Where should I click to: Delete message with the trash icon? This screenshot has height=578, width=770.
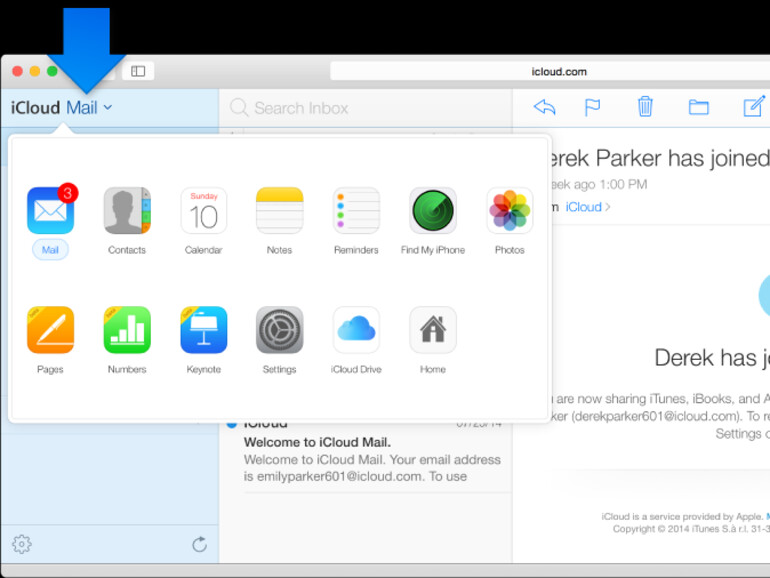(645, 106)
